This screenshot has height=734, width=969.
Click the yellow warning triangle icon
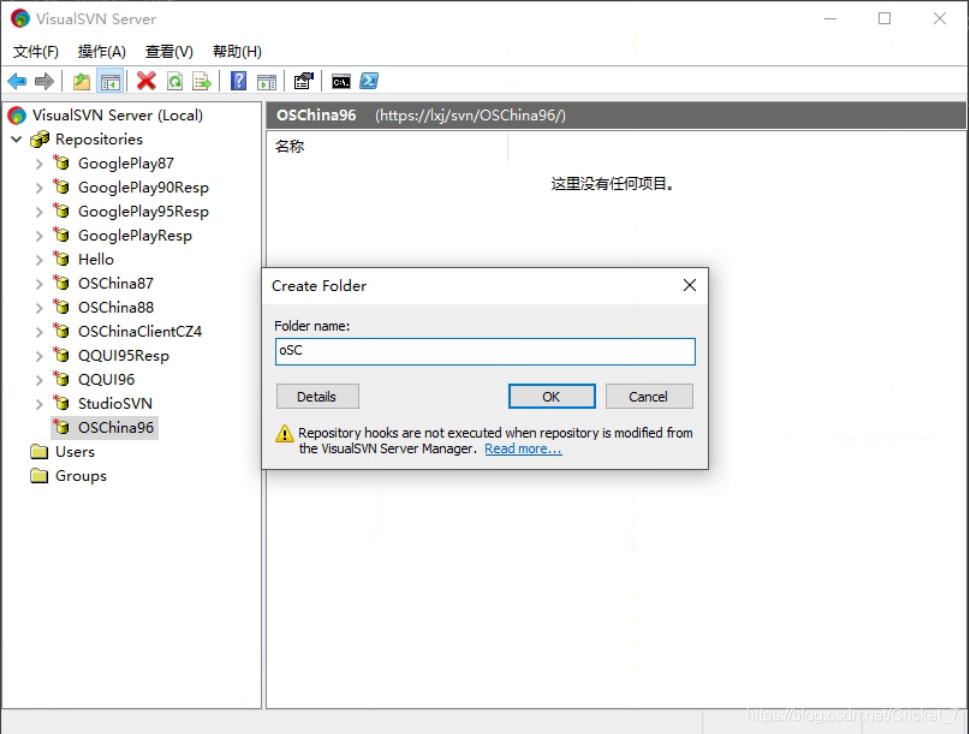click(x=284, y=433)
